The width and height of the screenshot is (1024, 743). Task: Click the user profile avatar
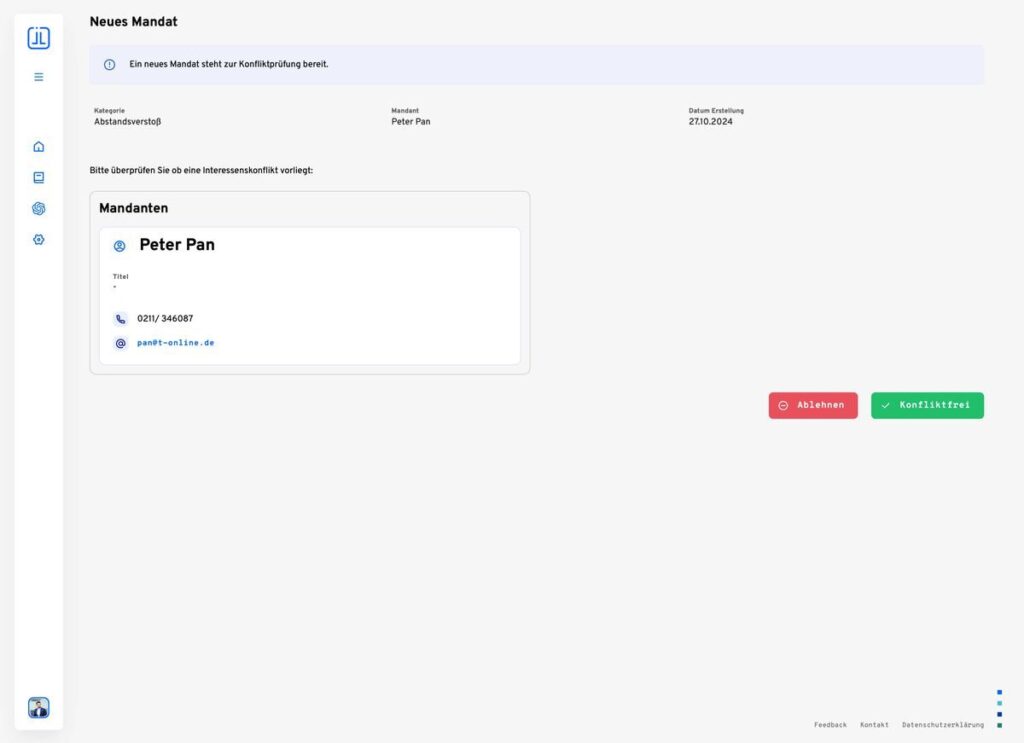click(38, 708)
